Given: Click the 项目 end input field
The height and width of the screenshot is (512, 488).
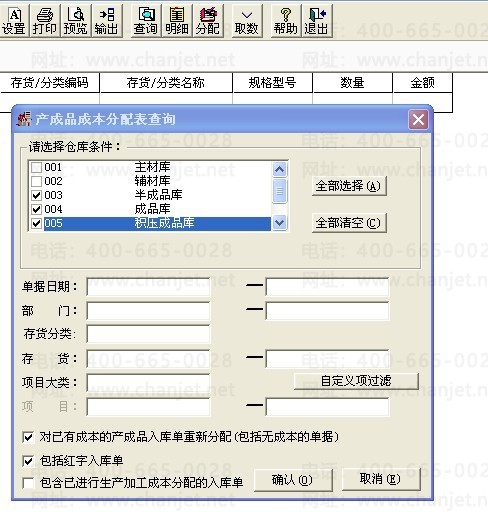Looking at the screenshot, I should (x=327, y=407).
